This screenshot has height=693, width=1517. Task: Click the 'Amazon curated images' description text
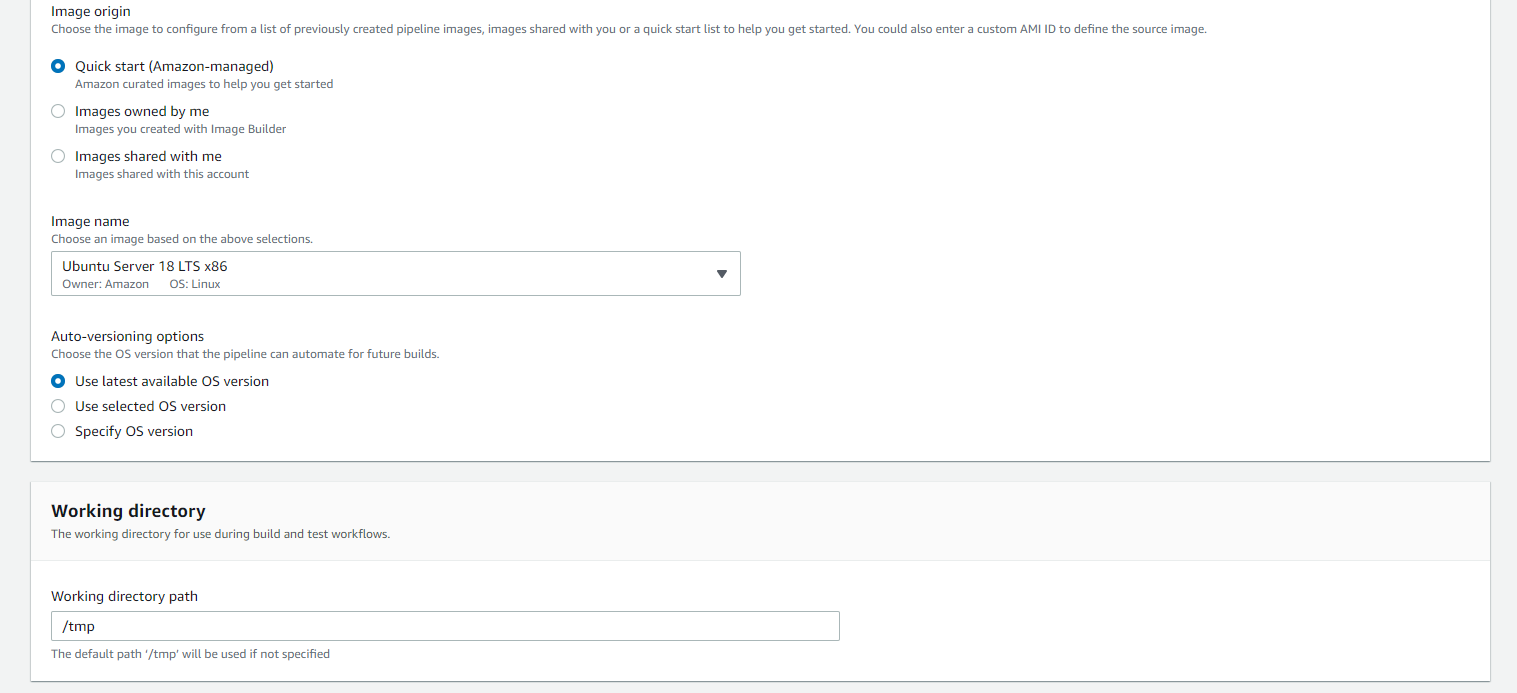204,84
